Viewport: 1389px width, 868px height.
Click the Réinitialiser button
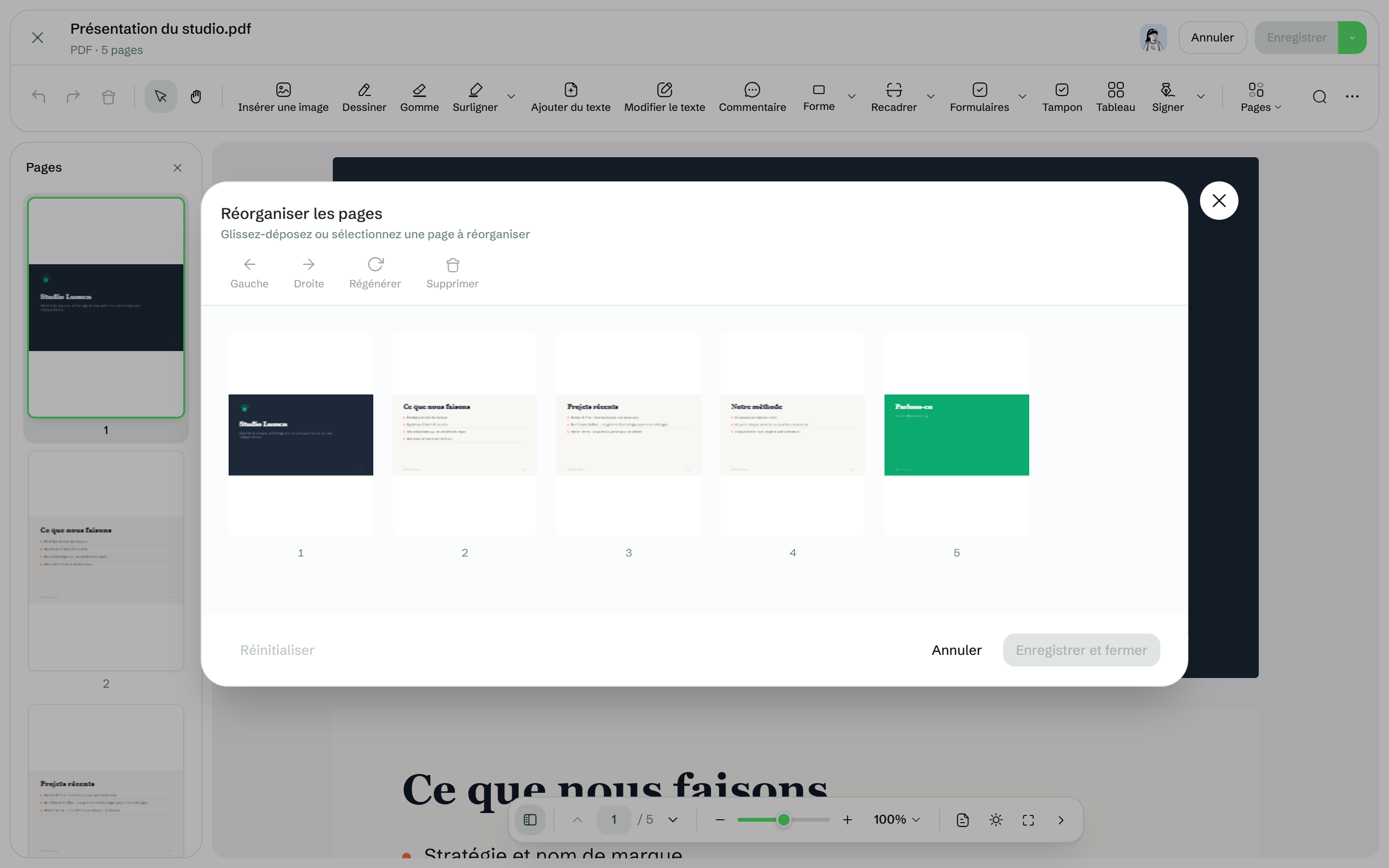click(x=277, y=650)
